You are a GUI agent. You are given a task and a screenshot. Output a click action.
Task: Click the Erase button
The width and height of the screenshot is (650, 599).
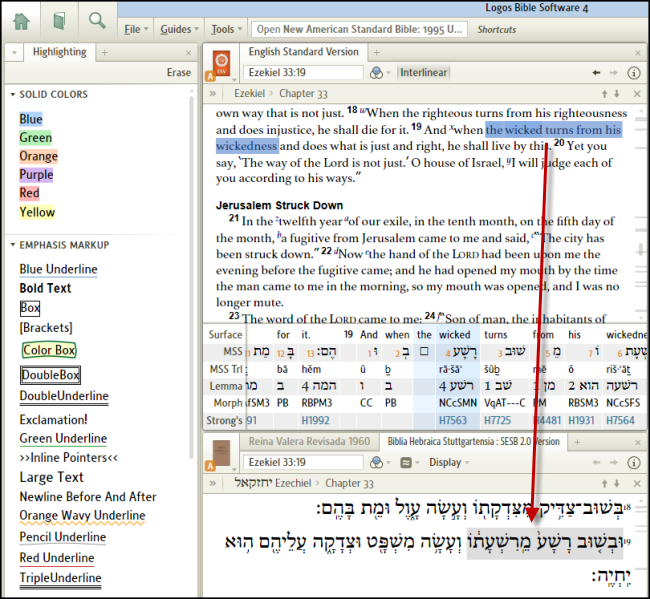tap(179, 73)
